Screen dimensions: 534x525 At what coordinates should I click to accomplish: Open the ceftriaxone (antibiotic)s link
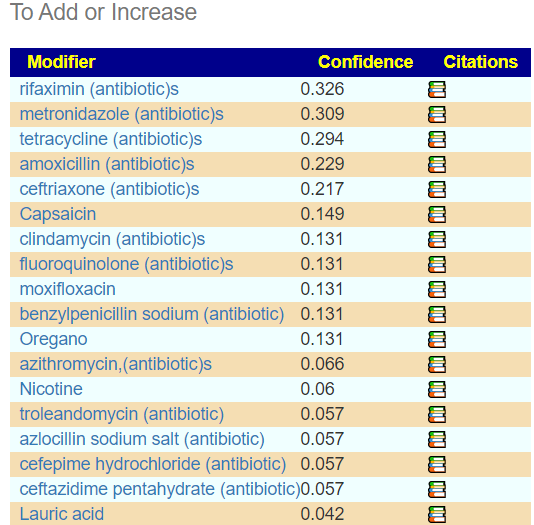coord(109,189)
